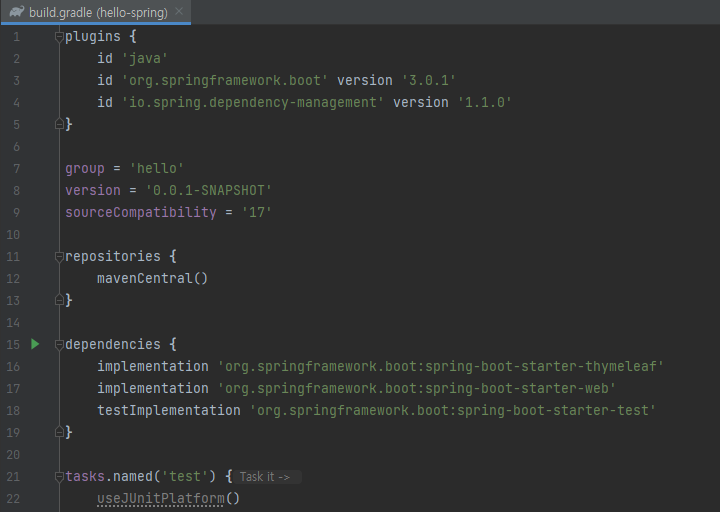The width and height of the screenshot is (720, 512).
Task: Click the sourceCompatibility property
Action: 141,213
